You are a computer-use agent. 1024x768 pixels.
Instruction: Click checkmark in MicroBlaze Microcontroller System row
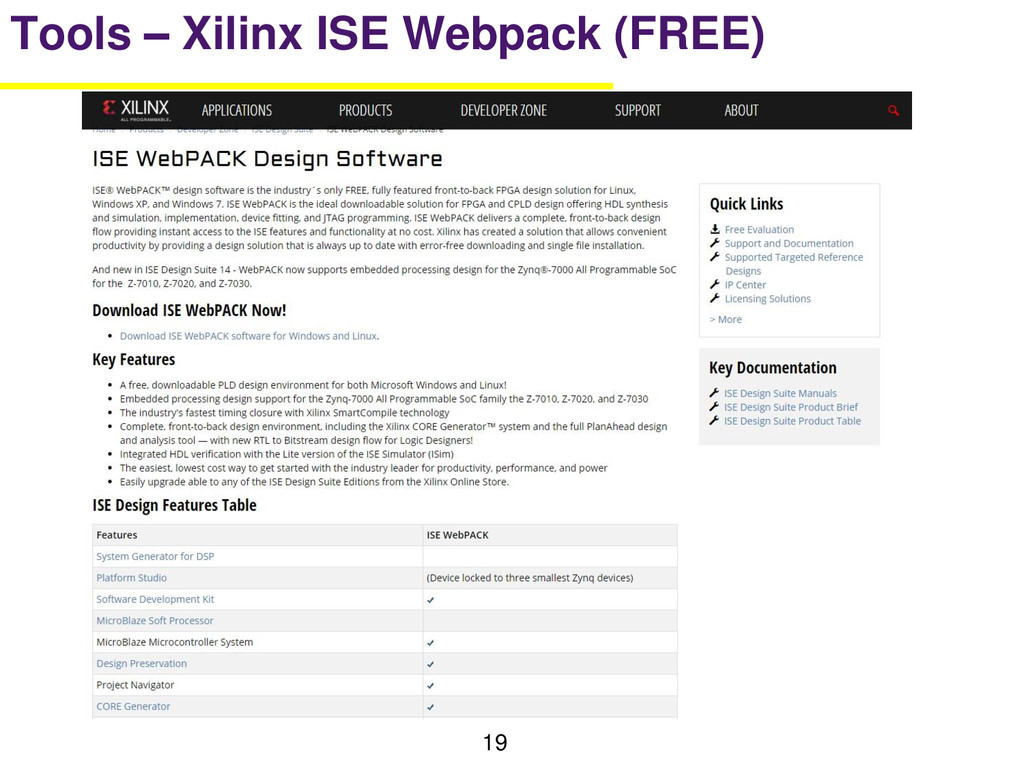click(x=430, y=643)
